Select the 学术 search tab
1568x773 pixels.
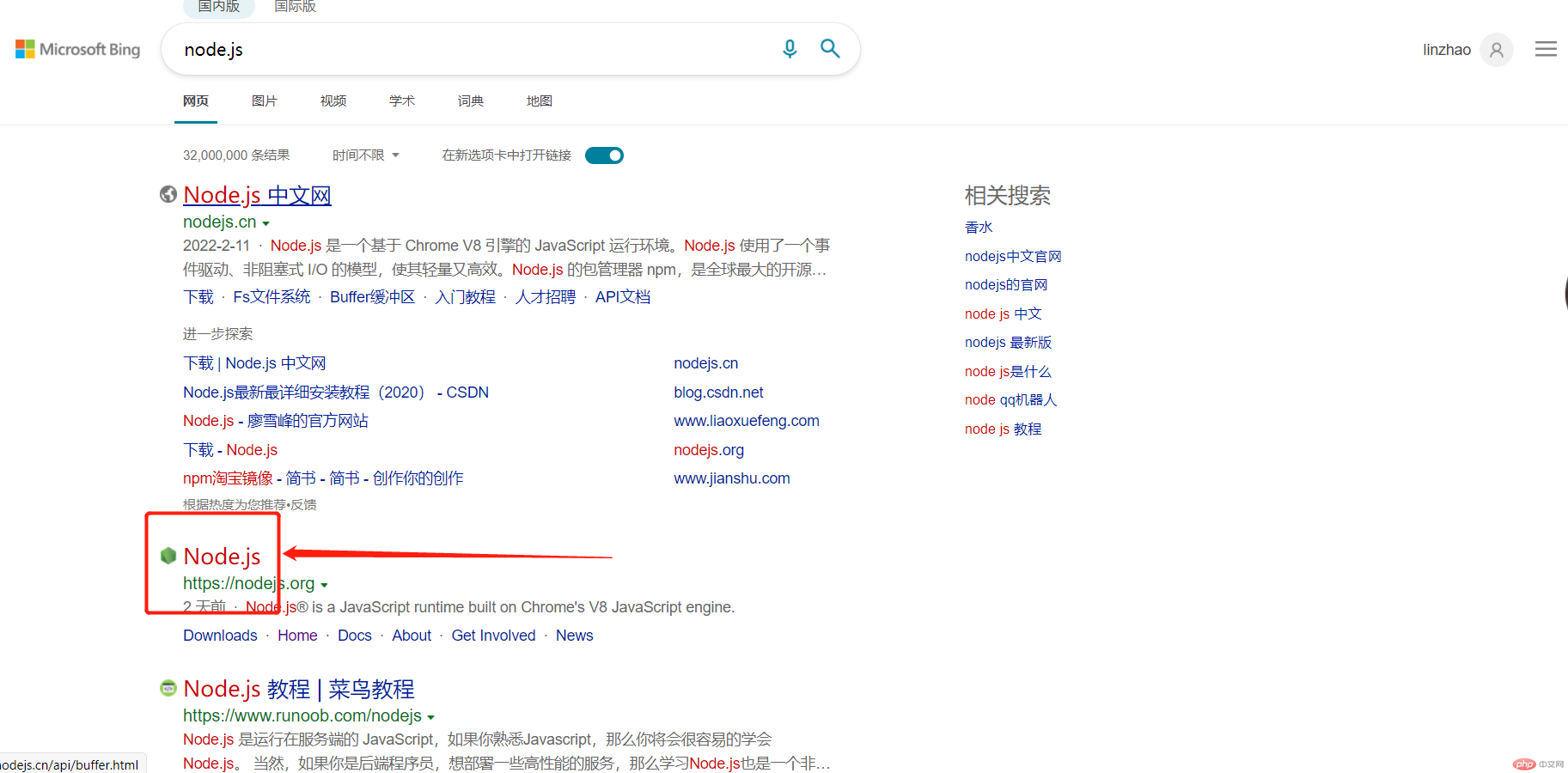(x=402, y=101)
